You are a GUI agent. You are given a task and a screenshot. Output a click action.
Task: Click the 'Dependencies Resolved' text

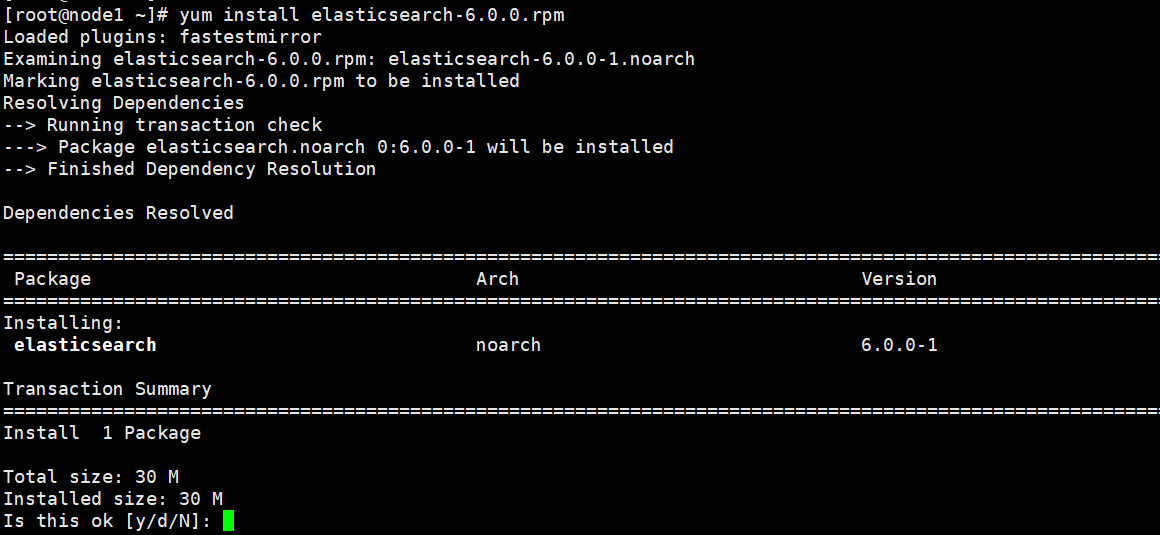(118, 213)
